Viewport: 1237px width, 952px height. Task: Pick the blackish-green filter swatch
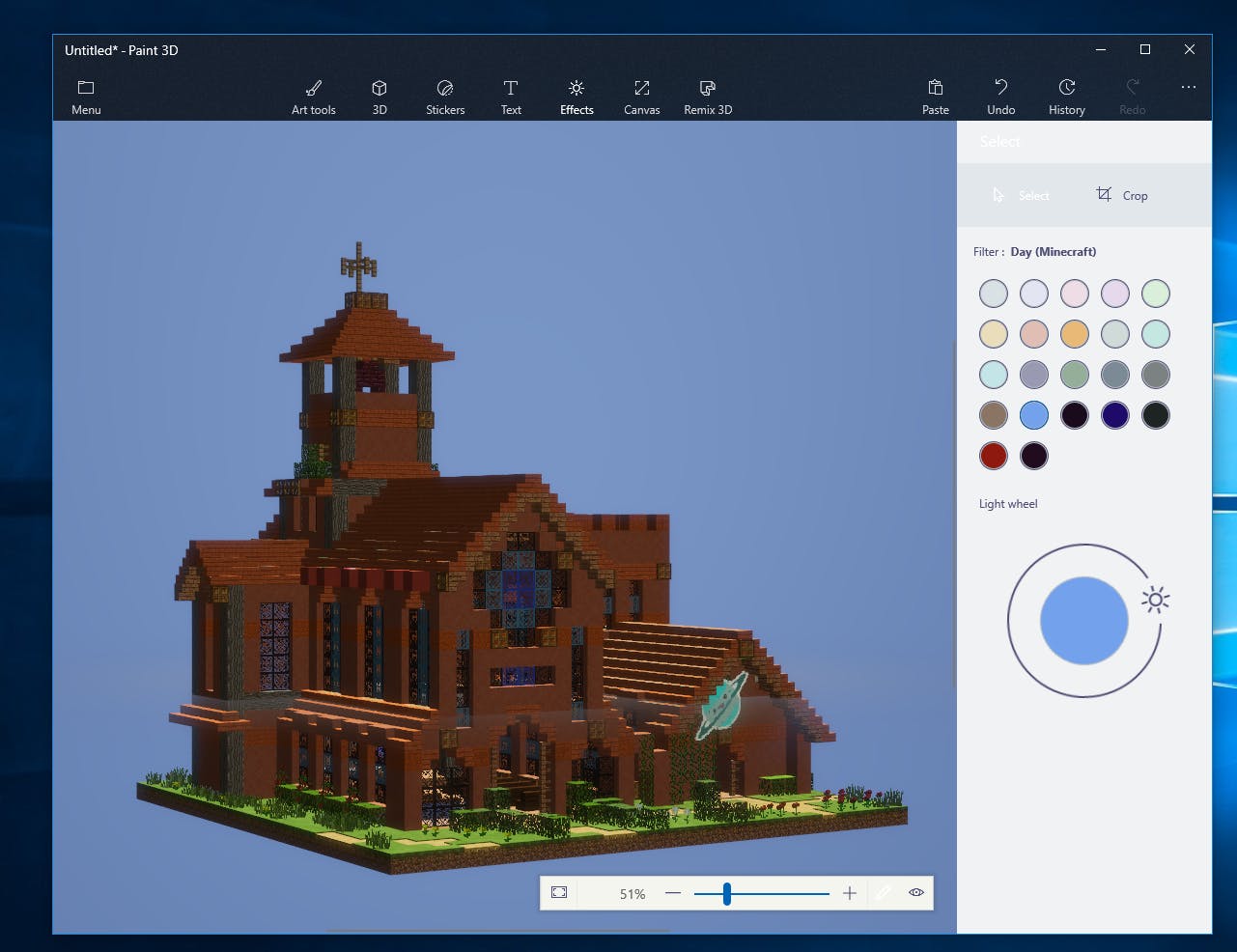pyautogui.click(x=1156, y=415)
